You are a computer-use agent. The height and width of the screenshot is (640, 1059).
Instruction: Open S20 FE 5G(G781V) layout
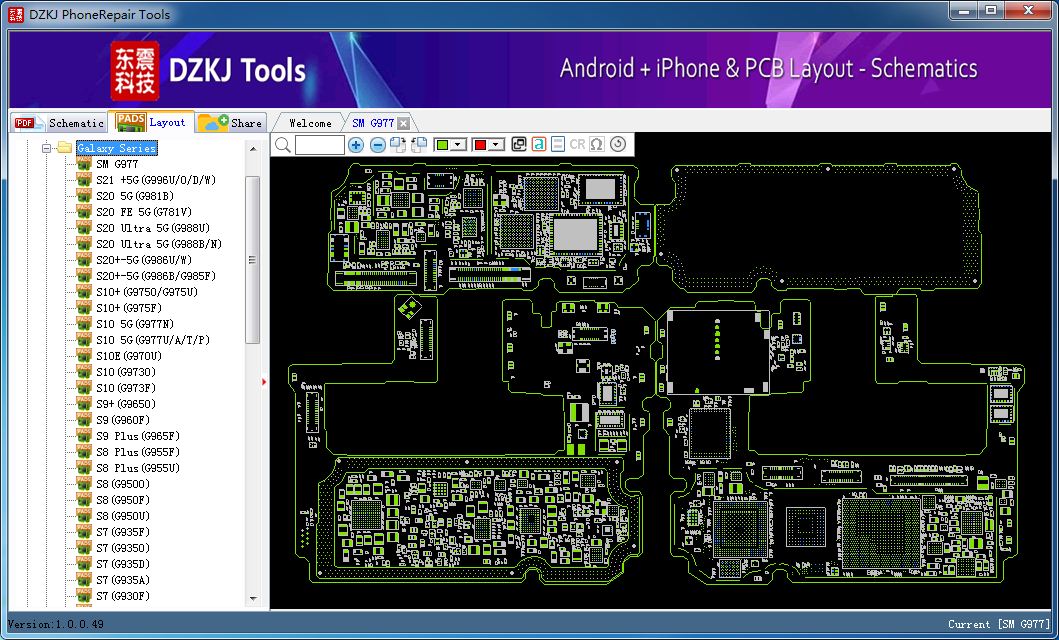coord(144,212)
